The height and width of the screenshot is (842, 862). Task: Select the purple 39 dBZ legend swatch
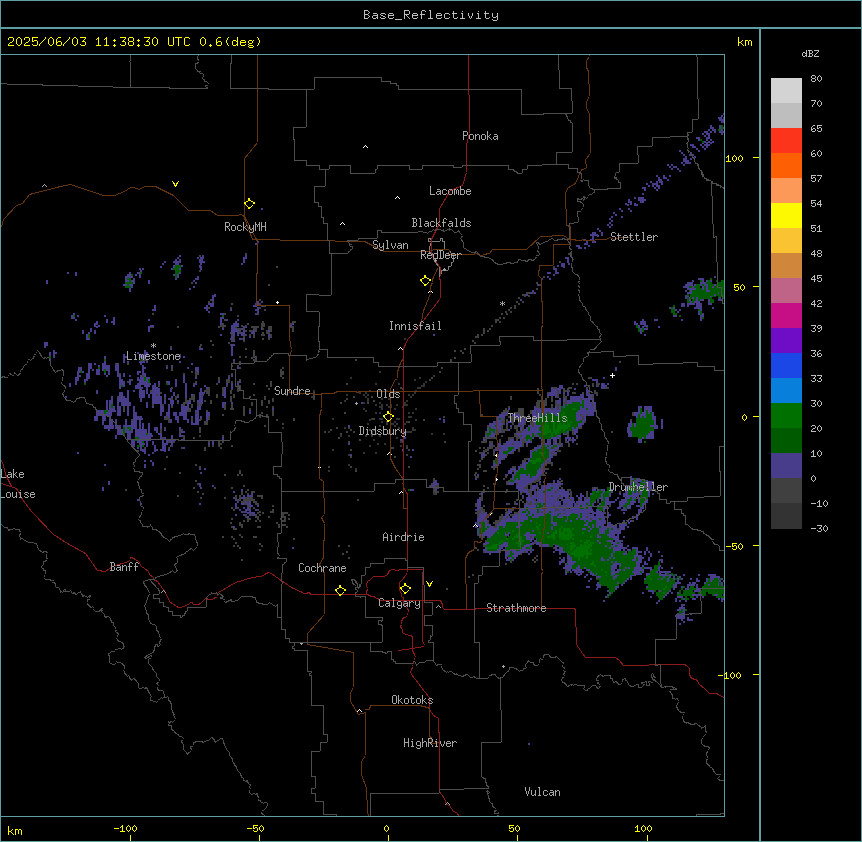pos(786,340)
